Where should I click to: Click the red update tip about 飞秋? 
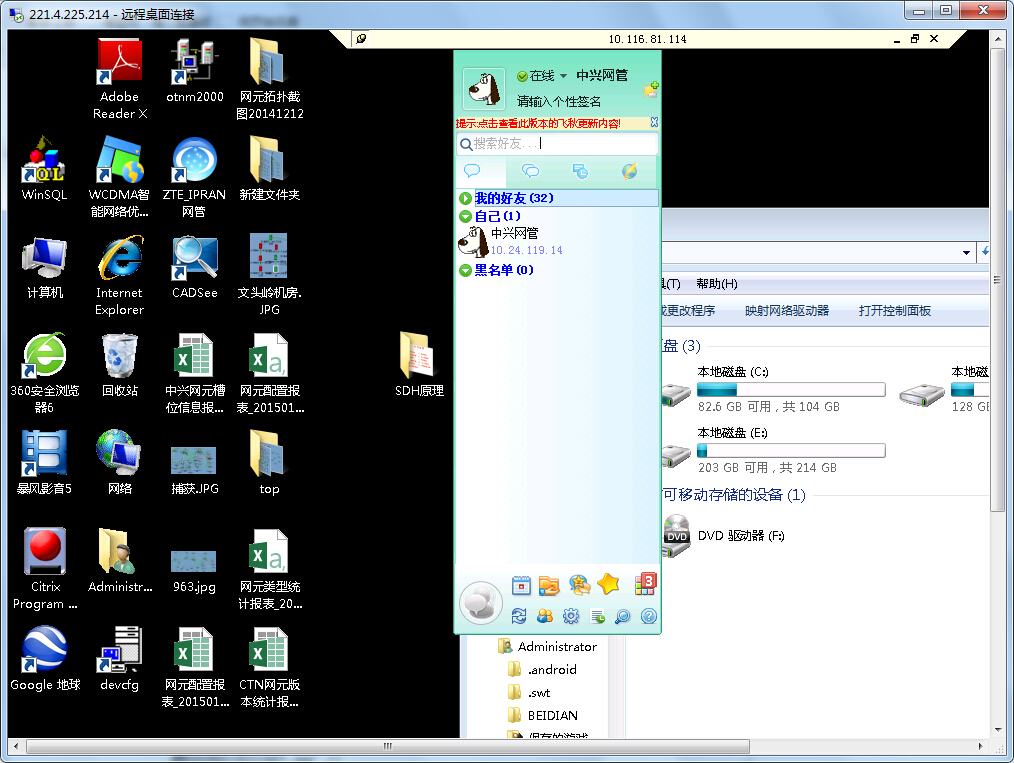(538, 123)
